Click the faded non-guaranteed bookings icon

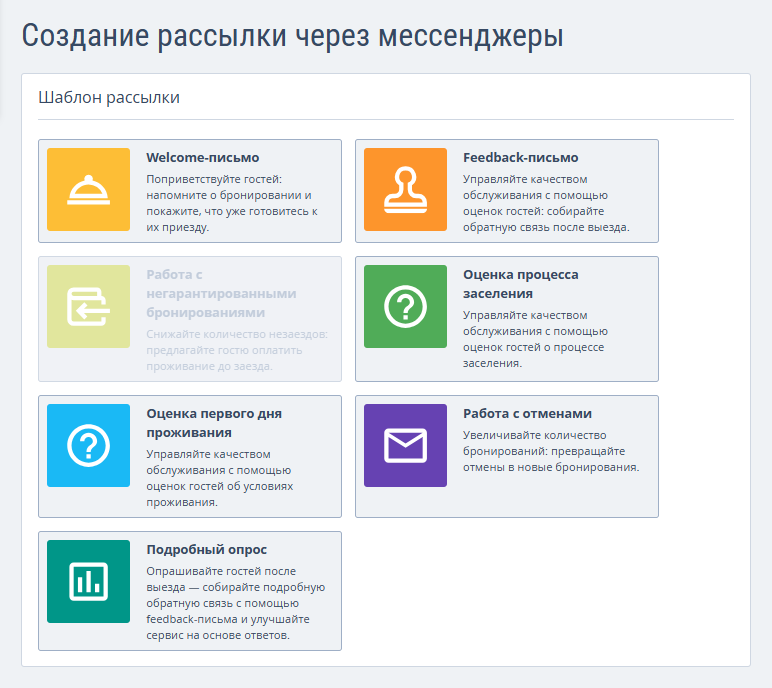(x=89, y=306)
